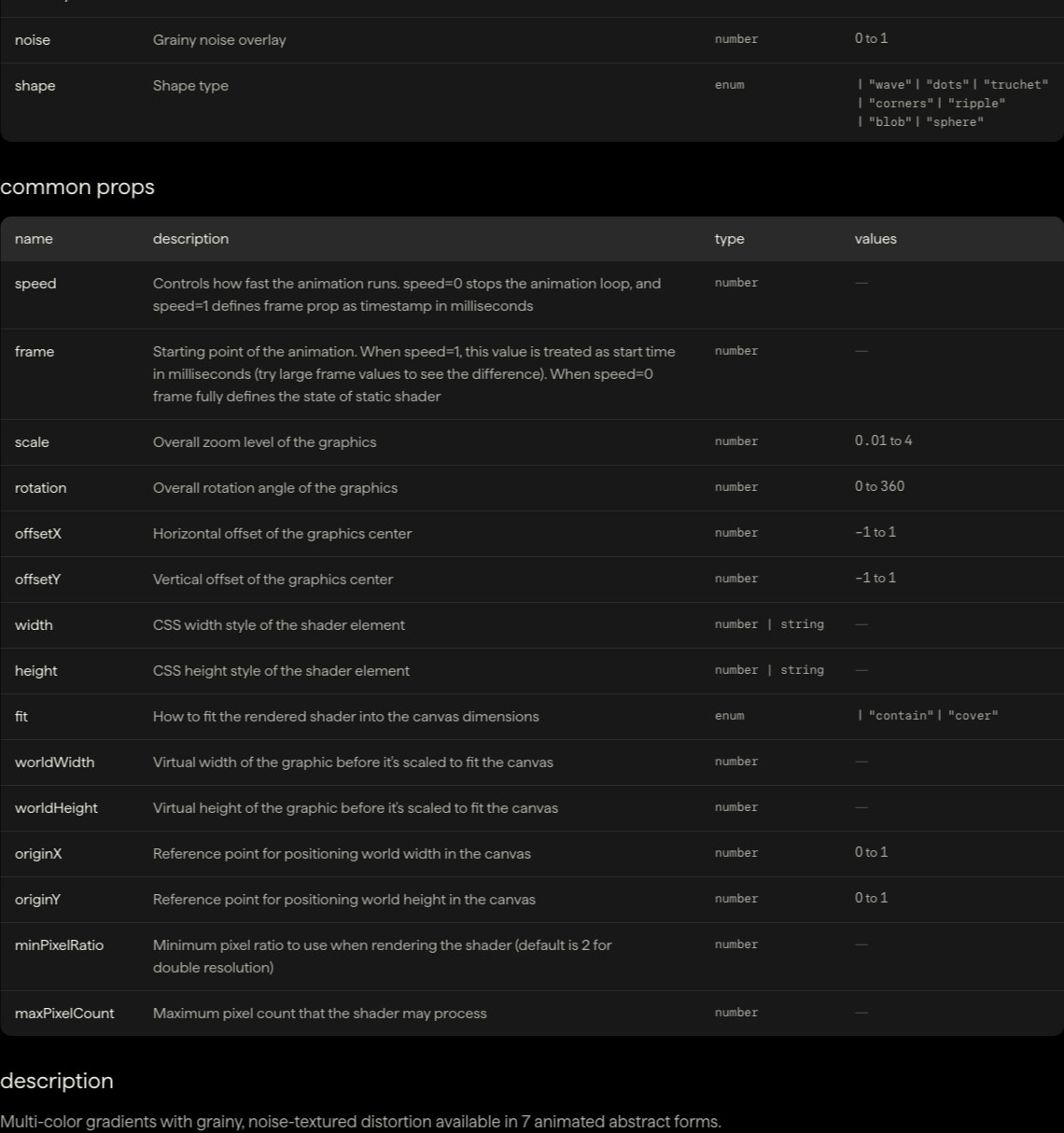The height and width of the screenshot is (1133, 1064).
Task: Click the 'offsetY' prop name
Action: coord(37,580)
